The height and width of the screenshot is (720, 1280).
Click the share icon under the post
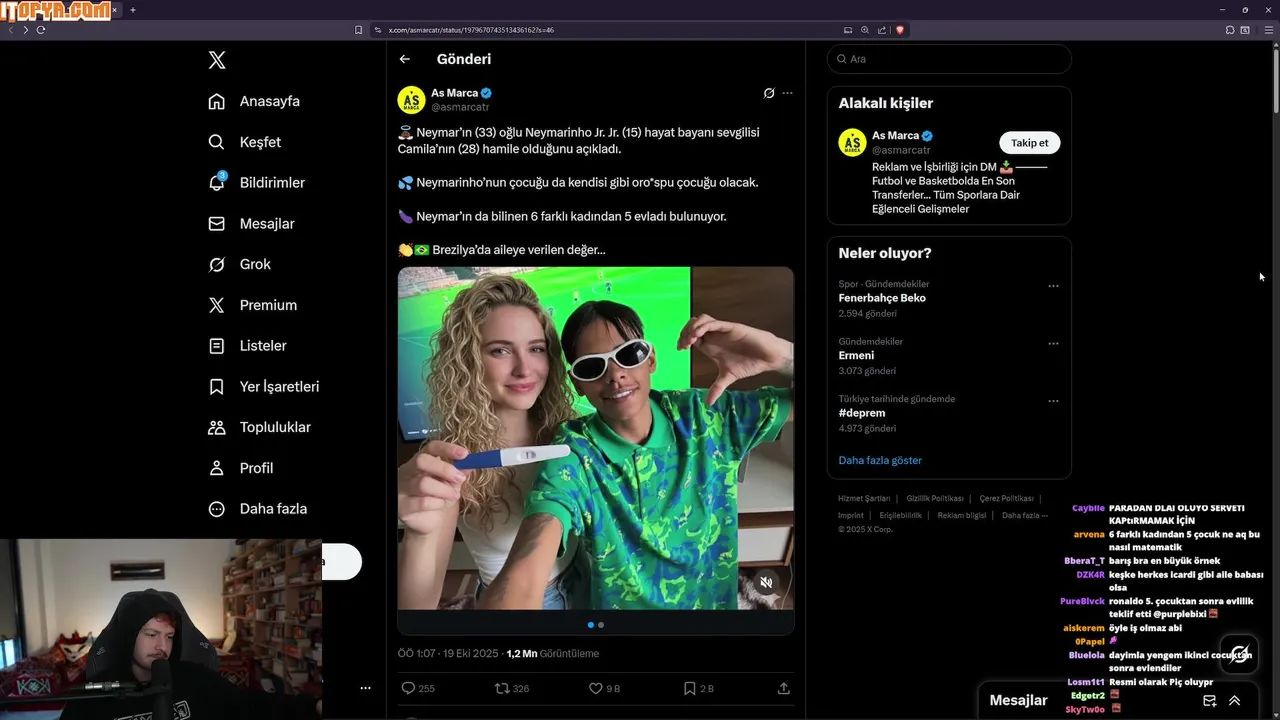click(784, 688)
